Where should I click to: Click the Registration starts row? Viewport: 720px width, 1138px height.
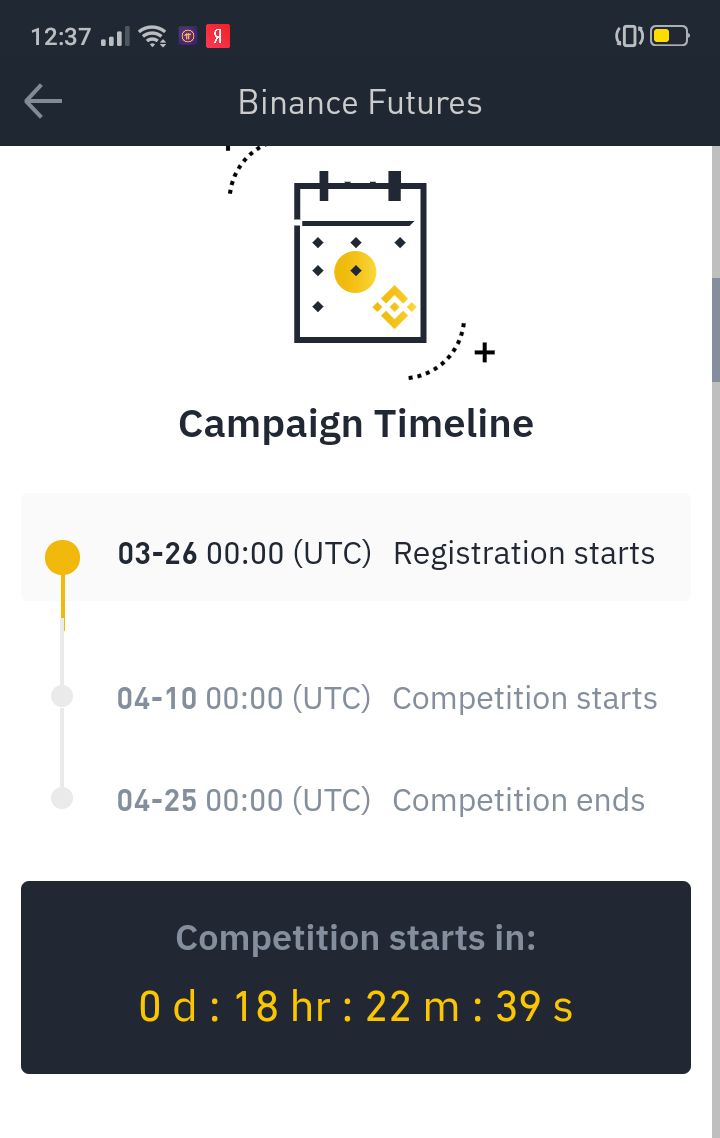356,547
